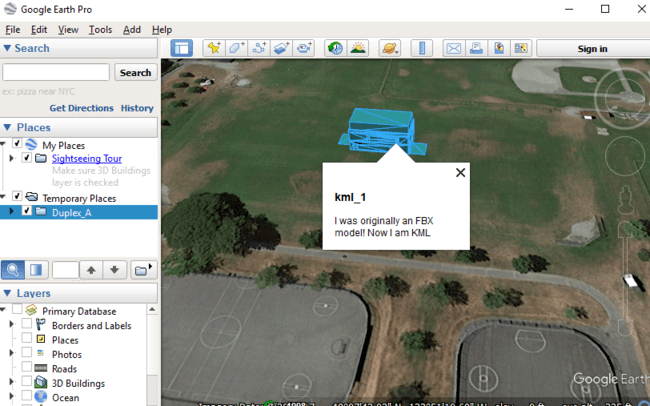
Task: Collapse the Layers panel triangle
Action: [x=7, y=293]
